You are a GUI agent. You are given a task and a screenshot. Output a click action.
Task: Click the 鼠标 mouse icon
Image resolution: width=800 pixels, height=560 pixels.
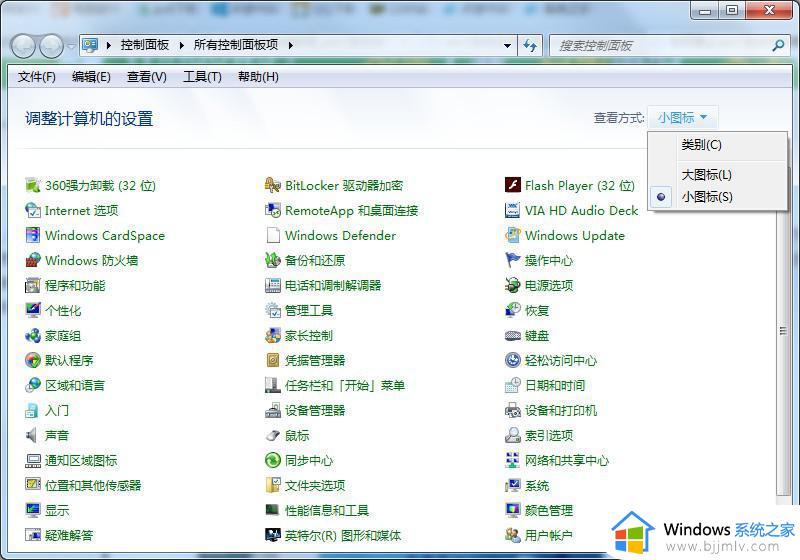(x=273, y=435)
